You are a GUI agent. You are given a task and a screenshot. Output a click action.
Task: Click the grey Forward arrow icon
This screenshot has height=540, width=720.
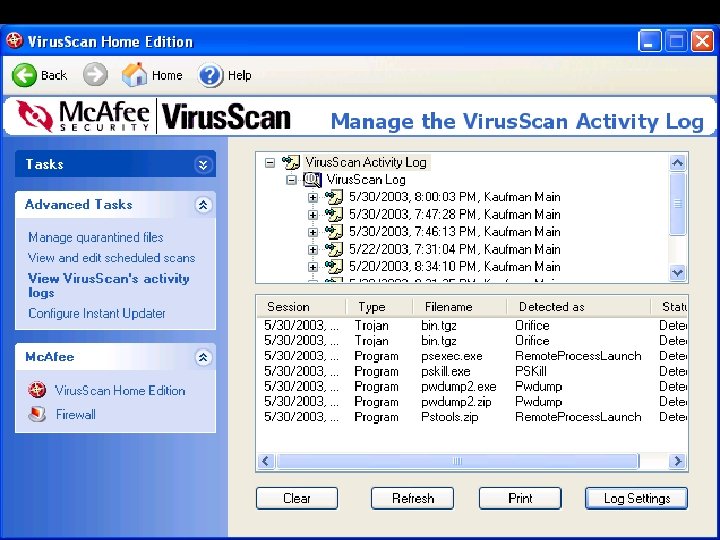[95, 74]
